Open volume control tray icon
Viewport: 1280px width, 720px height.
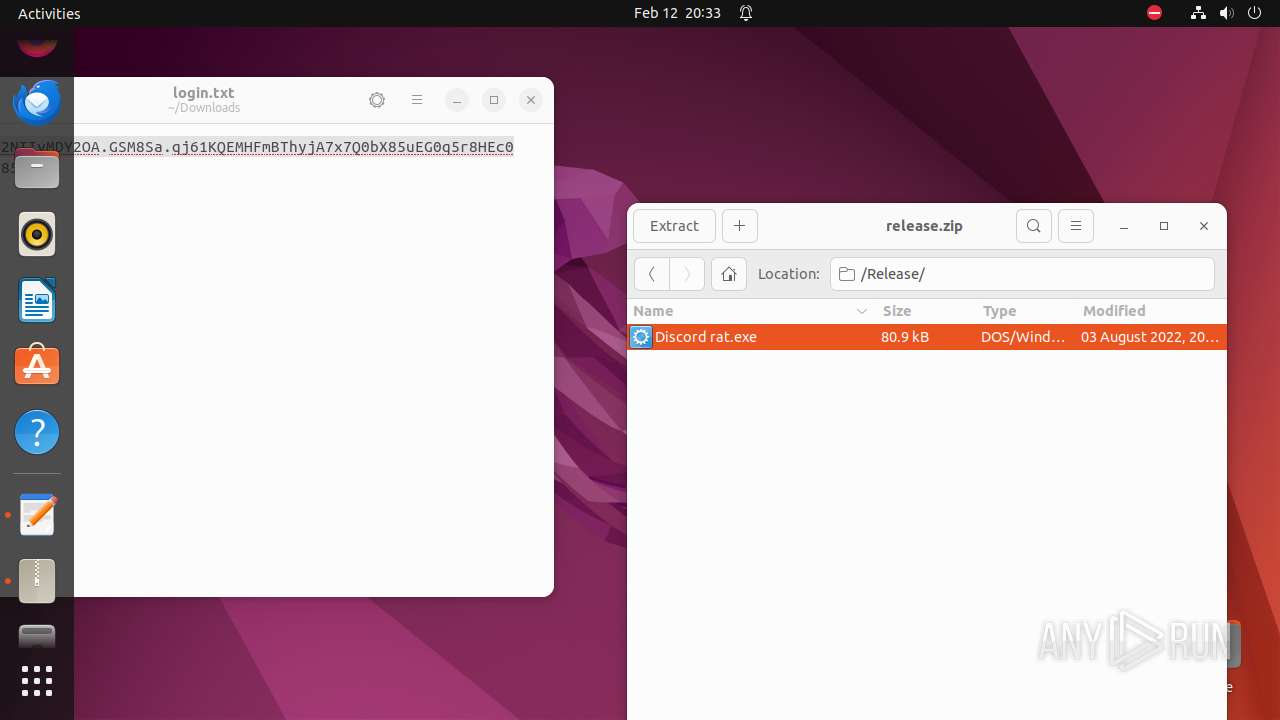click(1226, 13)
